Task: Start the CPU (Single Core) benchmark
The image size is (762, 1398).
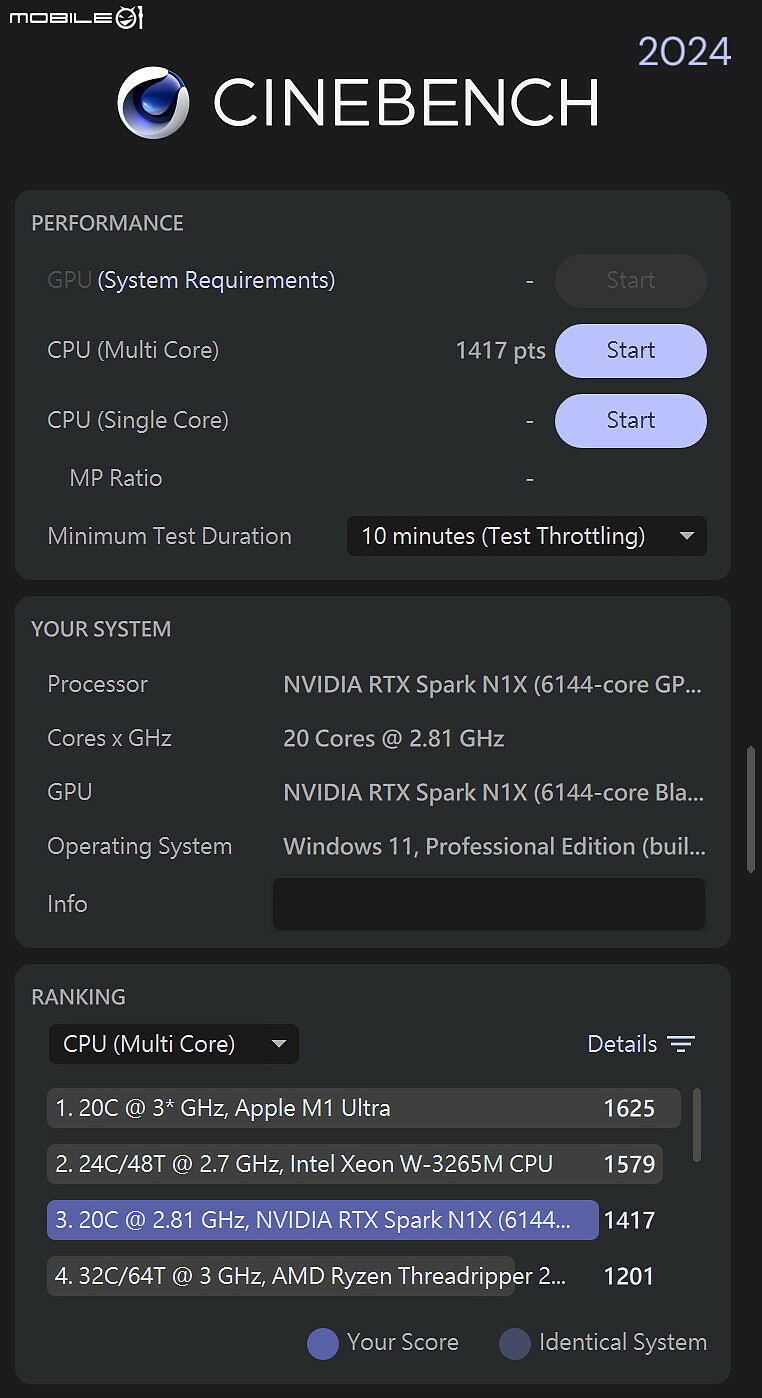Action: click(631, 421)
